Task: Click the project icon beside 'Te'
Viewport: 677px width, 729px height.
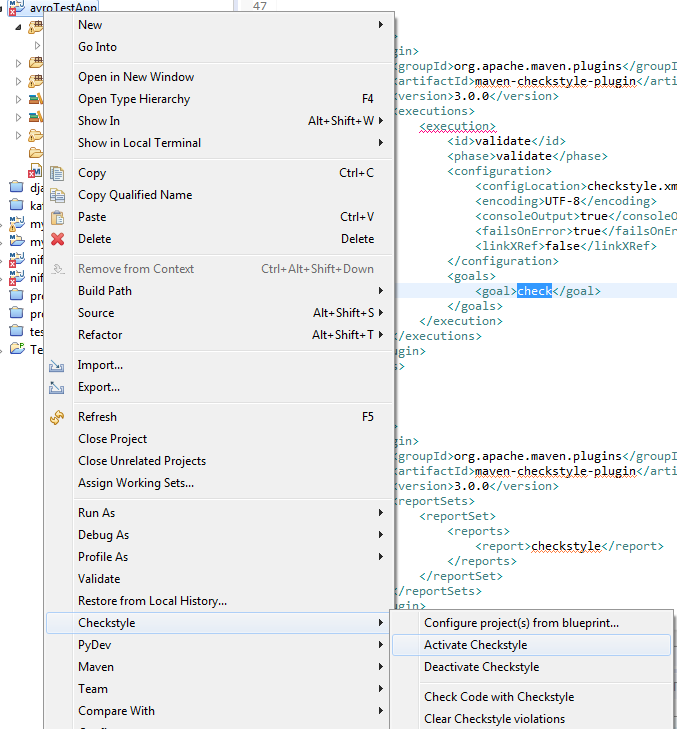Action: click(17, 348)
